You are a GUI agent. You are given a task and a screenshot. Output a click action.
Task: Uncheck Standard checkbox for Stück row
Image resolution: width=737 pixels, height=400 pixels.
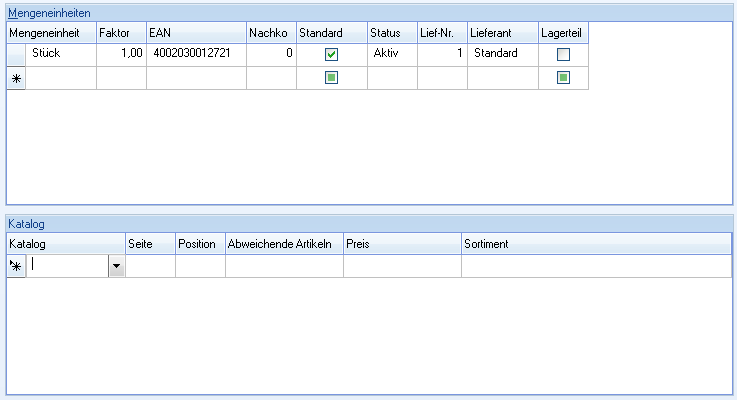tap(331, 55)
